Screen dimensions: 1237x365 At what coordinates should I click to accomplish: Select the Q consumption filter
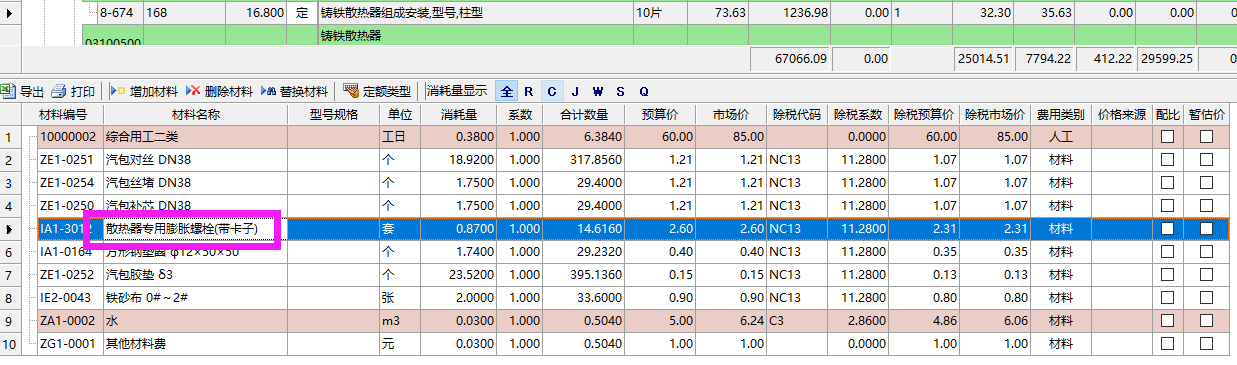pyautogui.click(x=644, y=91)
